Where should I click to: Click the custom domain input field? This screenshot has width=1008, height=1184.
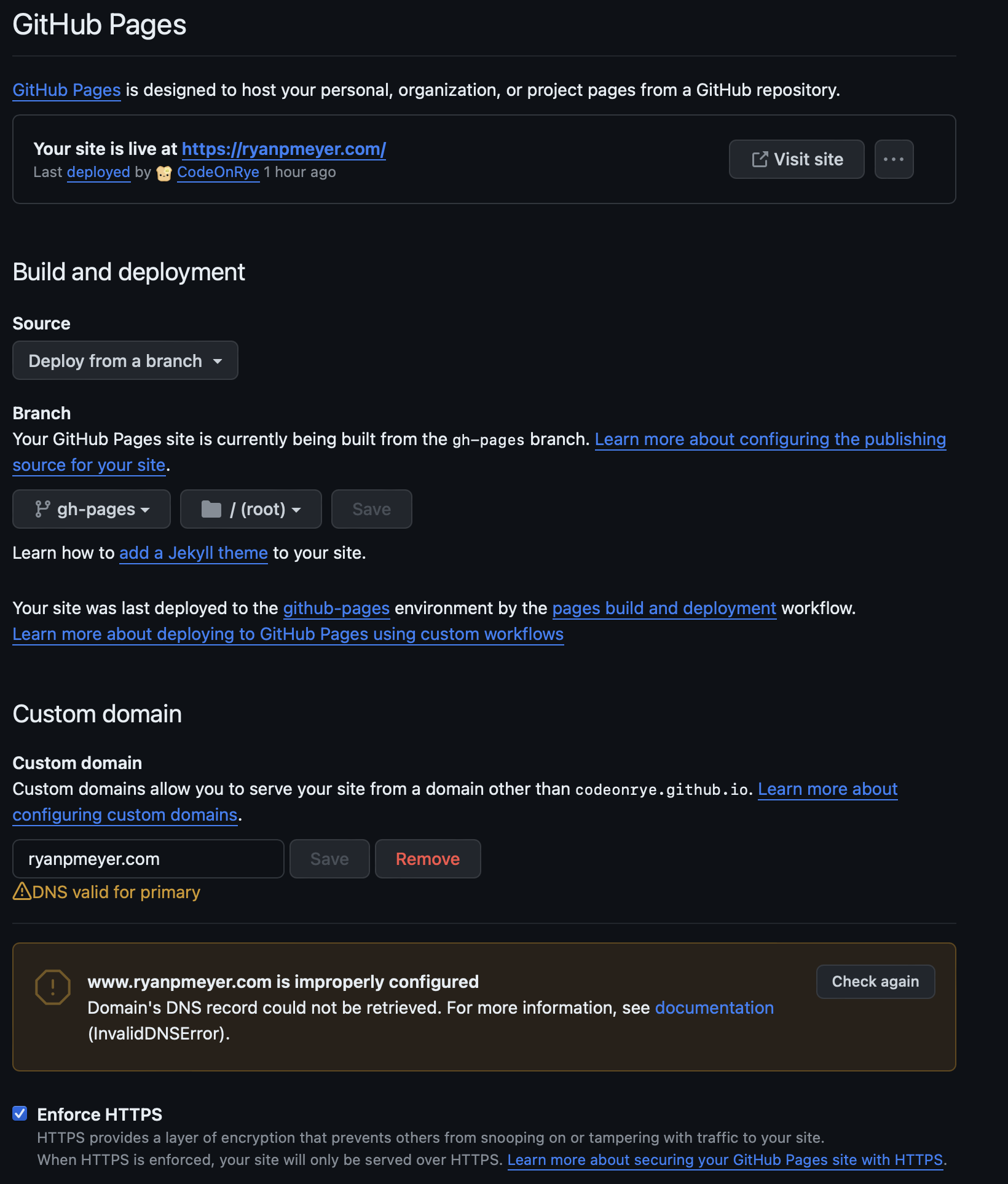[148, 859]
